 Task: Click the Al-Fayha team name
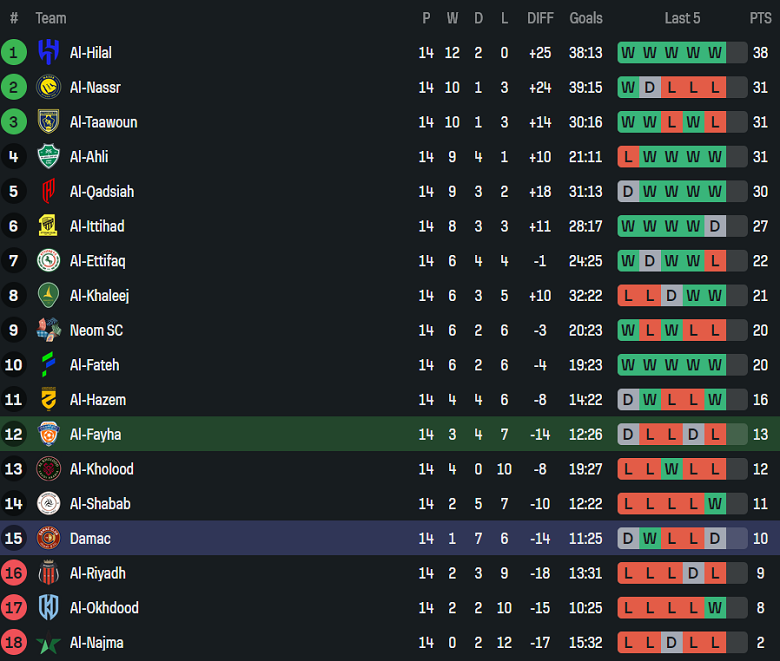click(x=95, y=434)
